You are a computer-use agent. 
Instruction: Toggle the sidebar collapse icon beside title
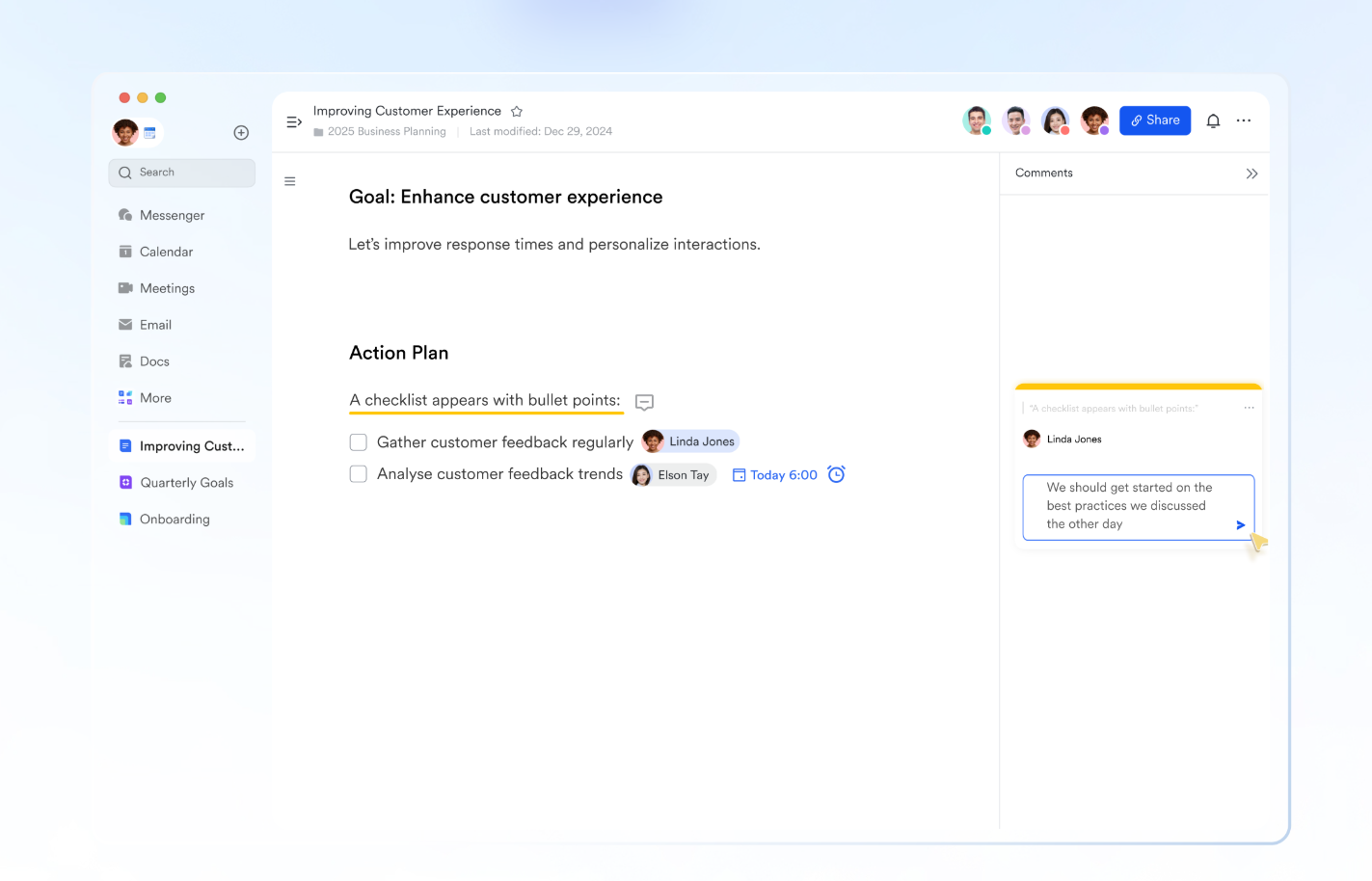tap(294, 121)
